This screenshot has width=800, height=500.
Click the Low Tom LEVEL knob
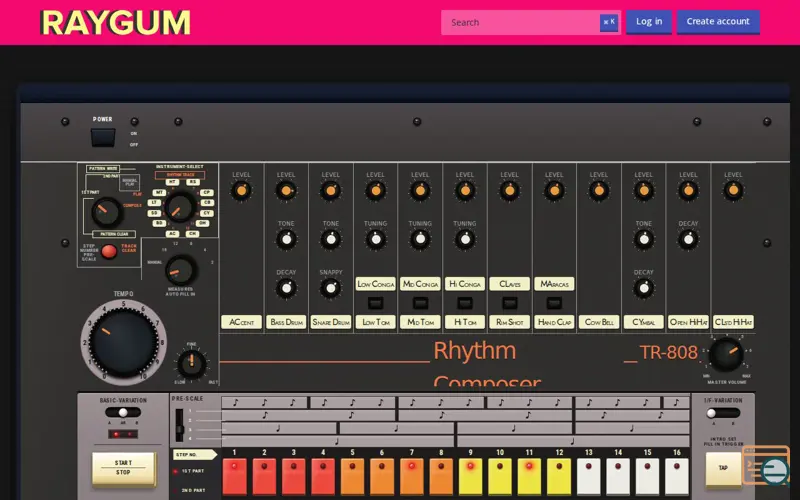(376, 191)
